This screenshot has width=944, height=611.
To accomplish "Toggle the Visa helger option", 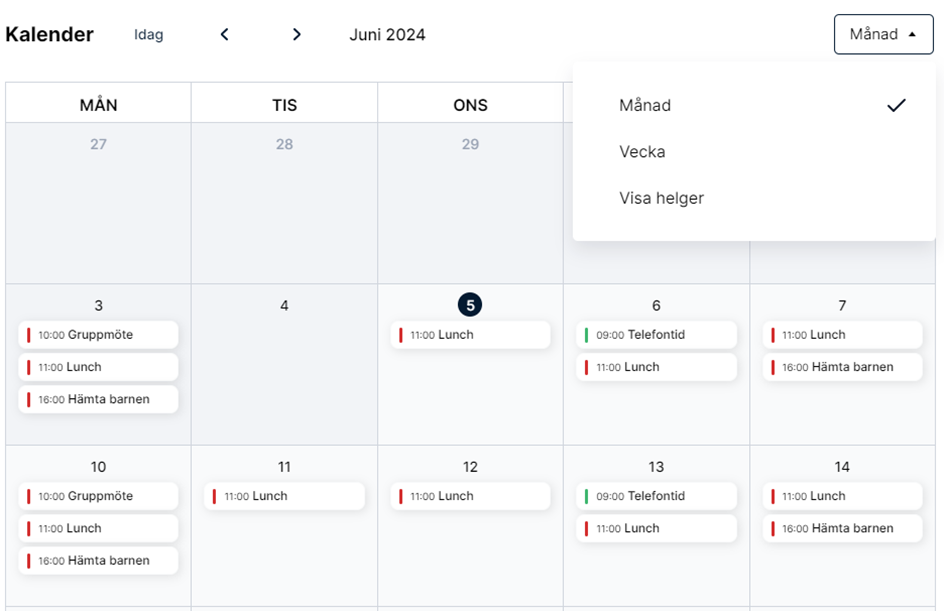I will 754,198.
